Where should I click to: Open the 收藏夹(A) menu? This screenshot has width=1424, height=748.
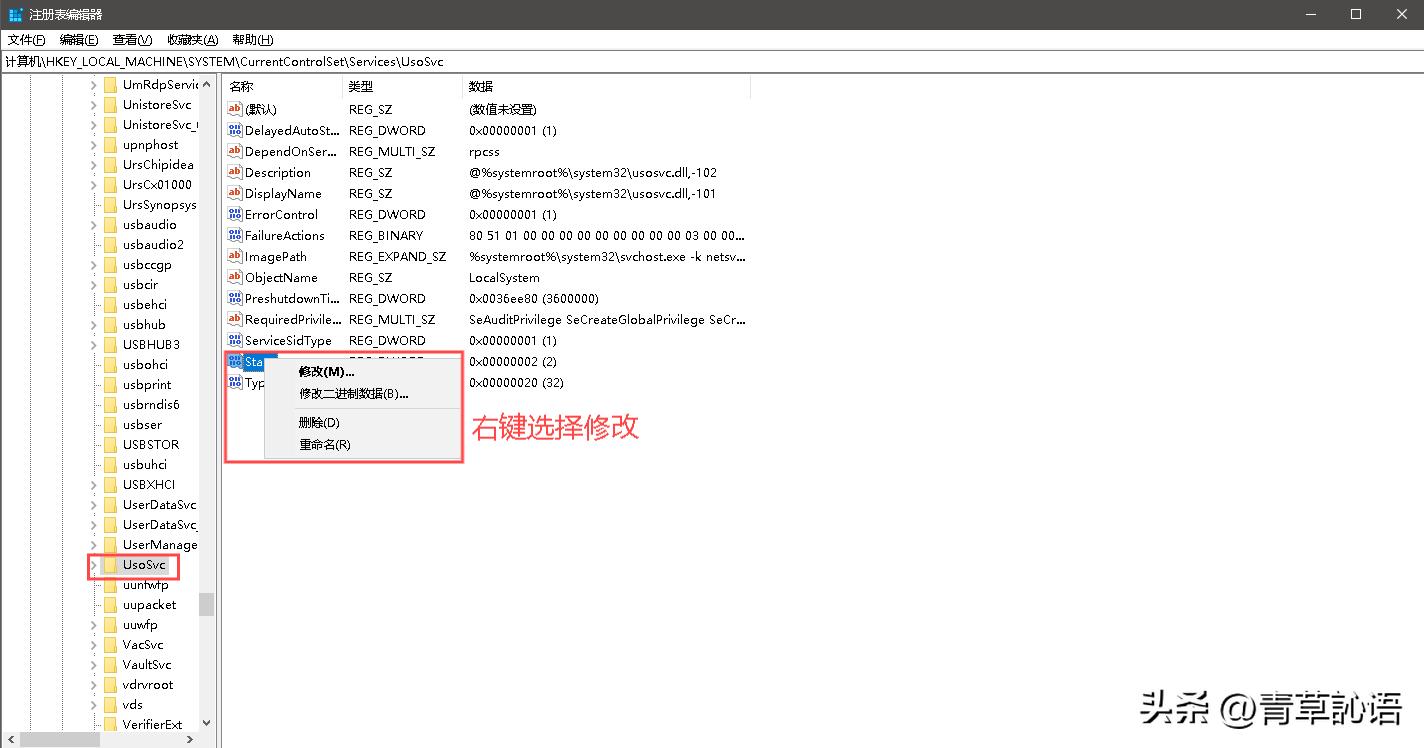tap(192, 40)
